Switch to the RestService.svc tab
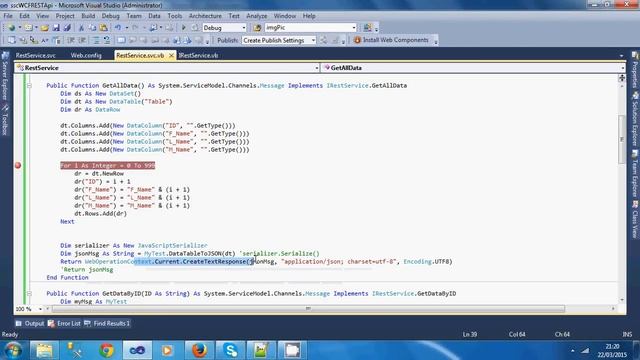Viewport: 640px width, 360px height. point(36,56)
